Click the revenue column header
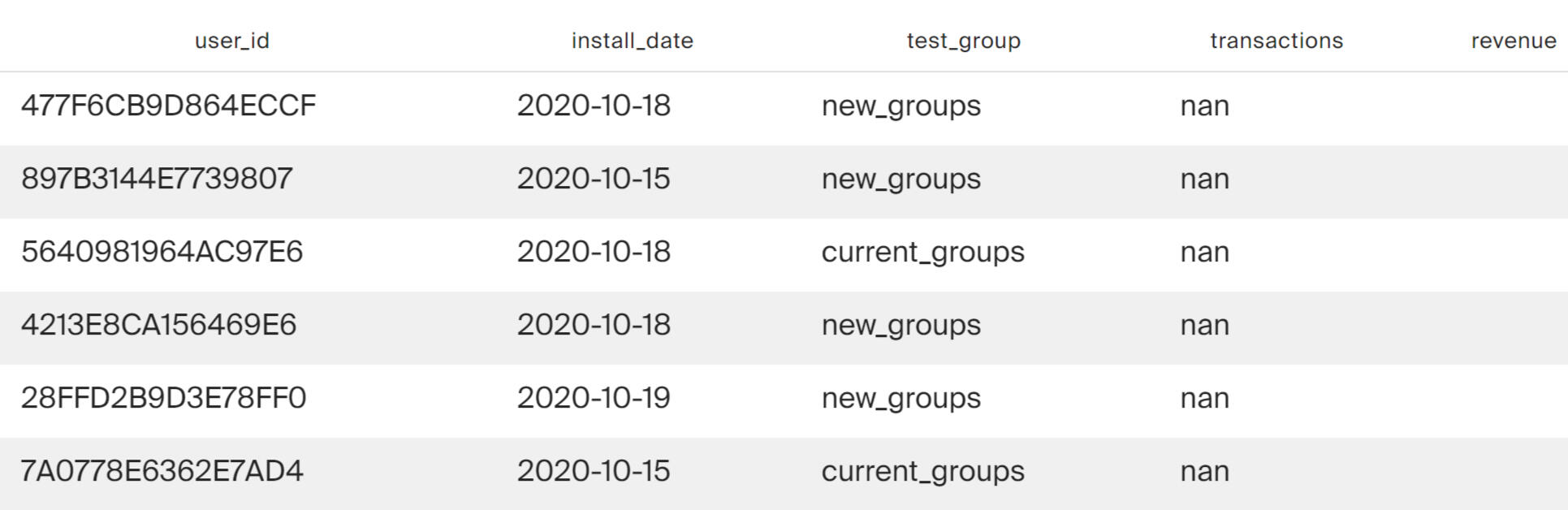The width and height of the screenshot is (1568, 510). [1513, 41]
